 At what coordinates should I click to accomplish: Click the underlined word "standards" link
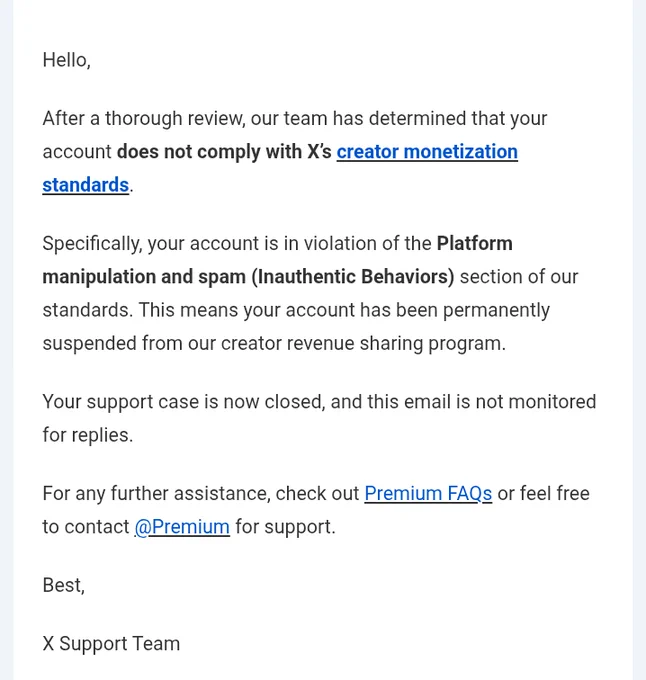pyautogui.click(x=85, y=185)
